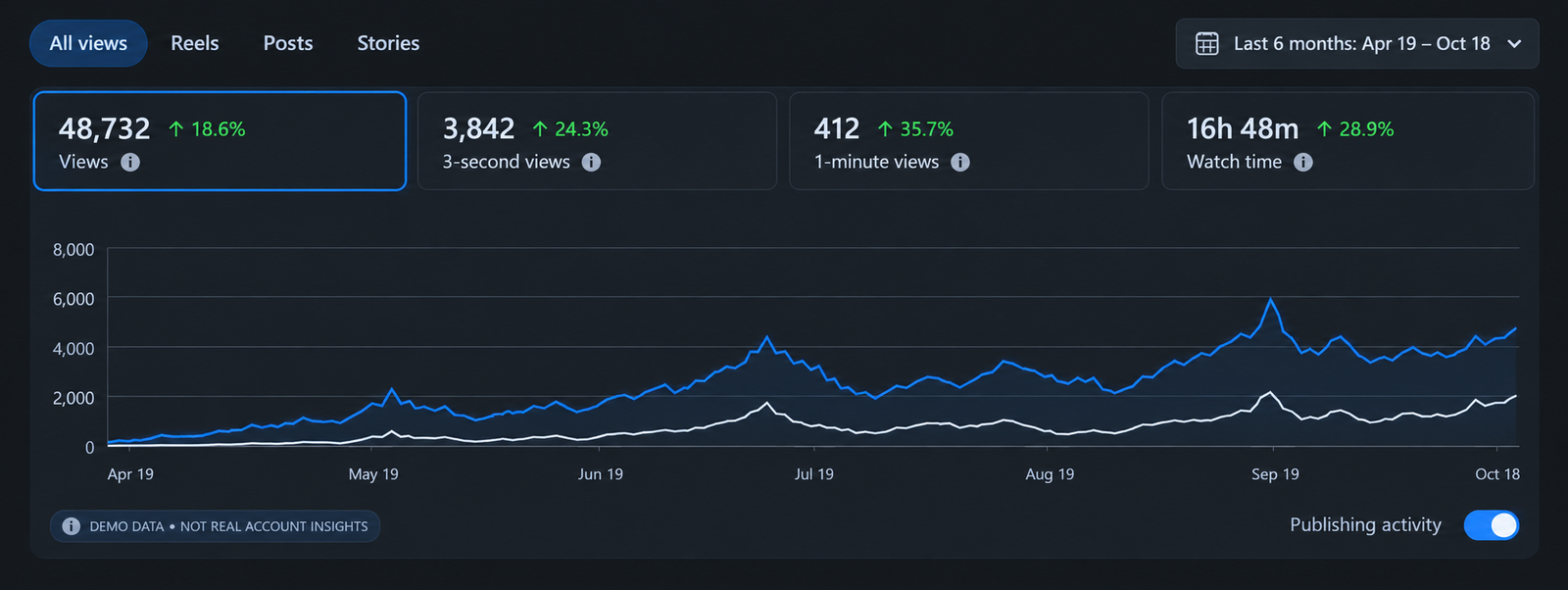1568x590 pixels.
Task: Select the Views metric card
Action: point(220,141)
